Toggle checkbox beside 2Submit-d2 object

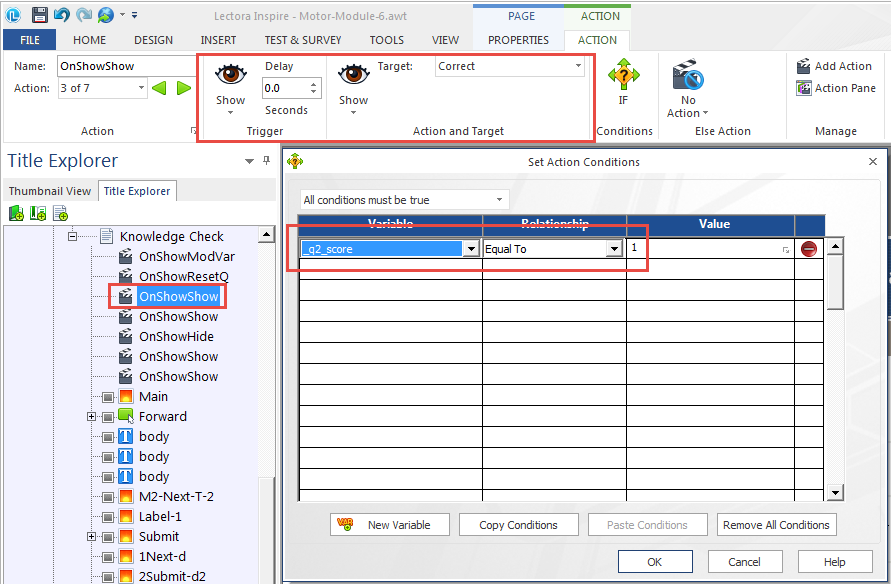tap(108, 577)
